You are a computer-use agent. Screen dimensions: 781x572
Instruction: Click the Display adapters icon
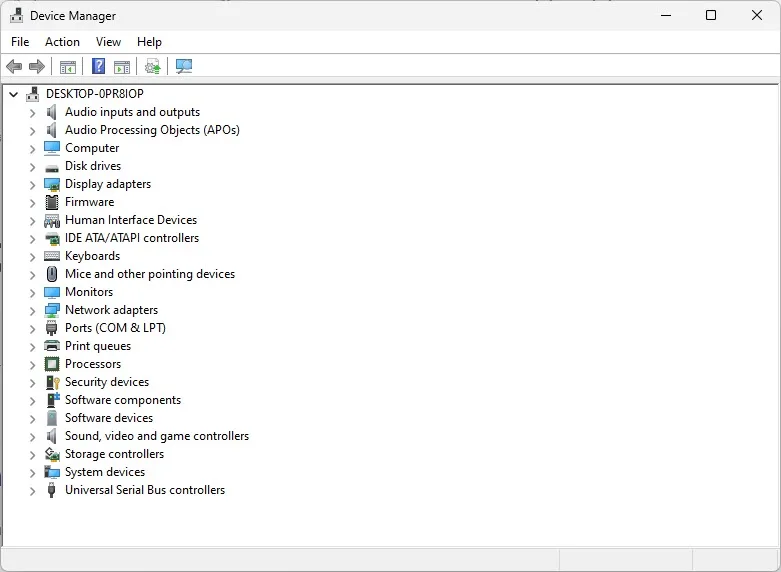52,184
